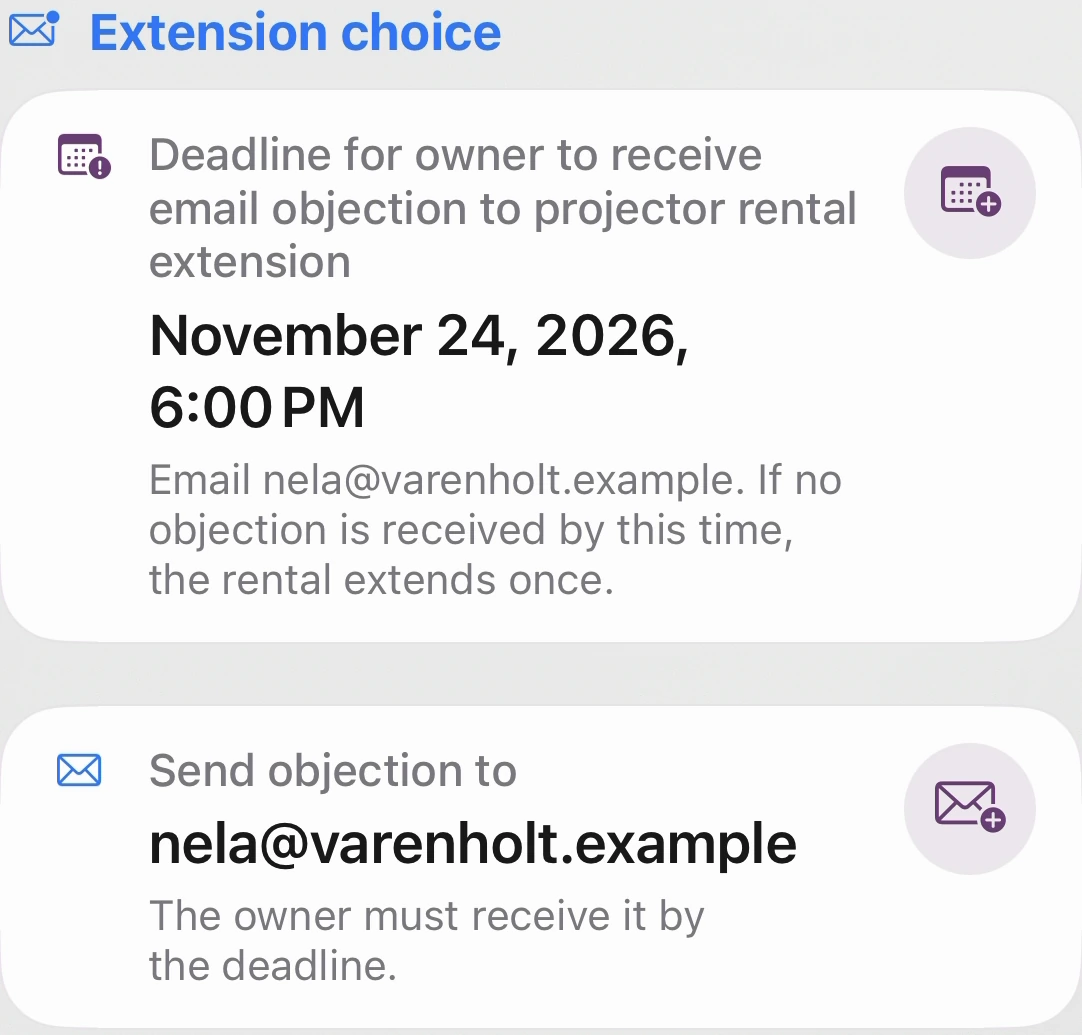Viewport: 1082px width, 1035px height.
Task: Click the unread mail icon beside Extension choice
Action: [x=34, y=29]
